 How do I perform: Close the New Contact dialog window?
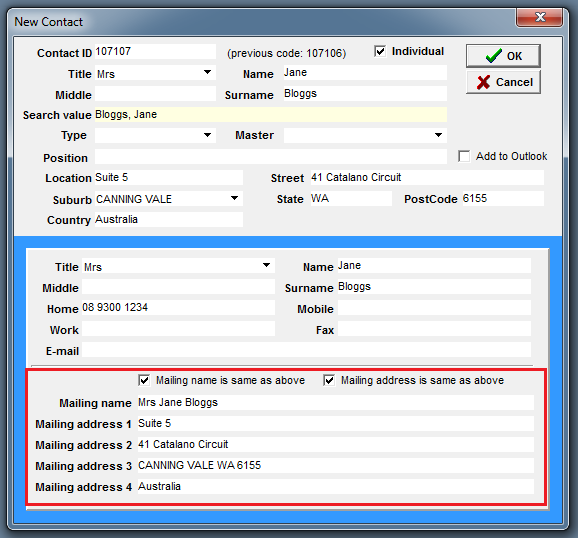[x=539, y=17]
